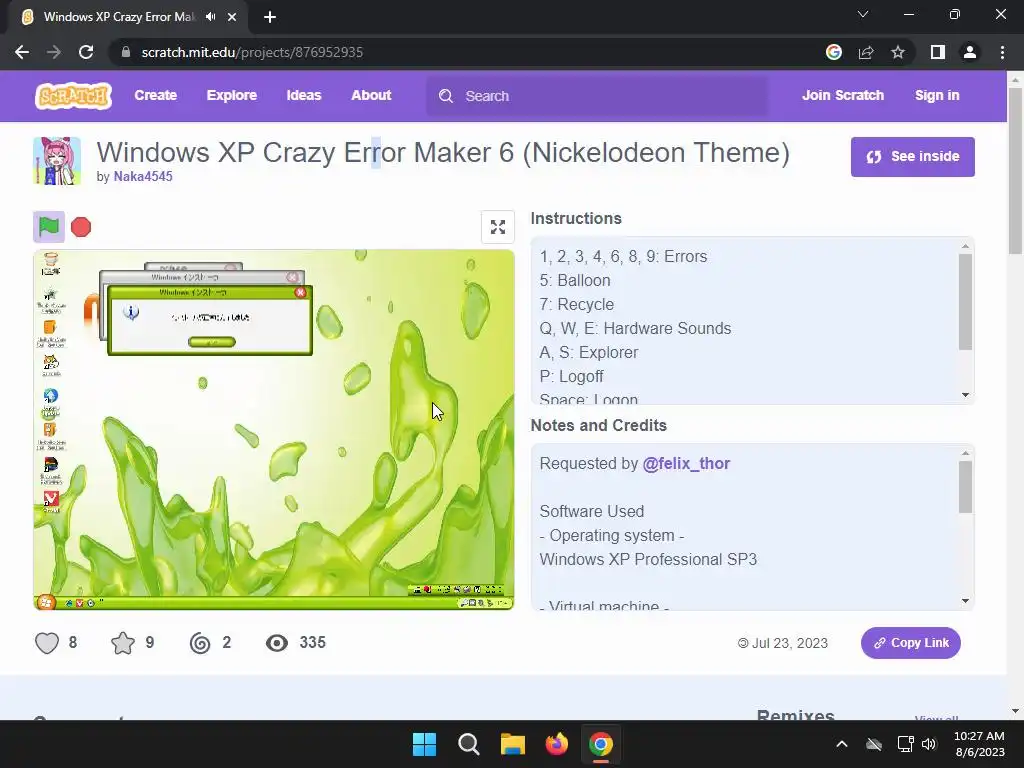The width and height of the screenshot is (1024, 768).
Task: Open the Chrome profile icon
Action: (970, 52)
